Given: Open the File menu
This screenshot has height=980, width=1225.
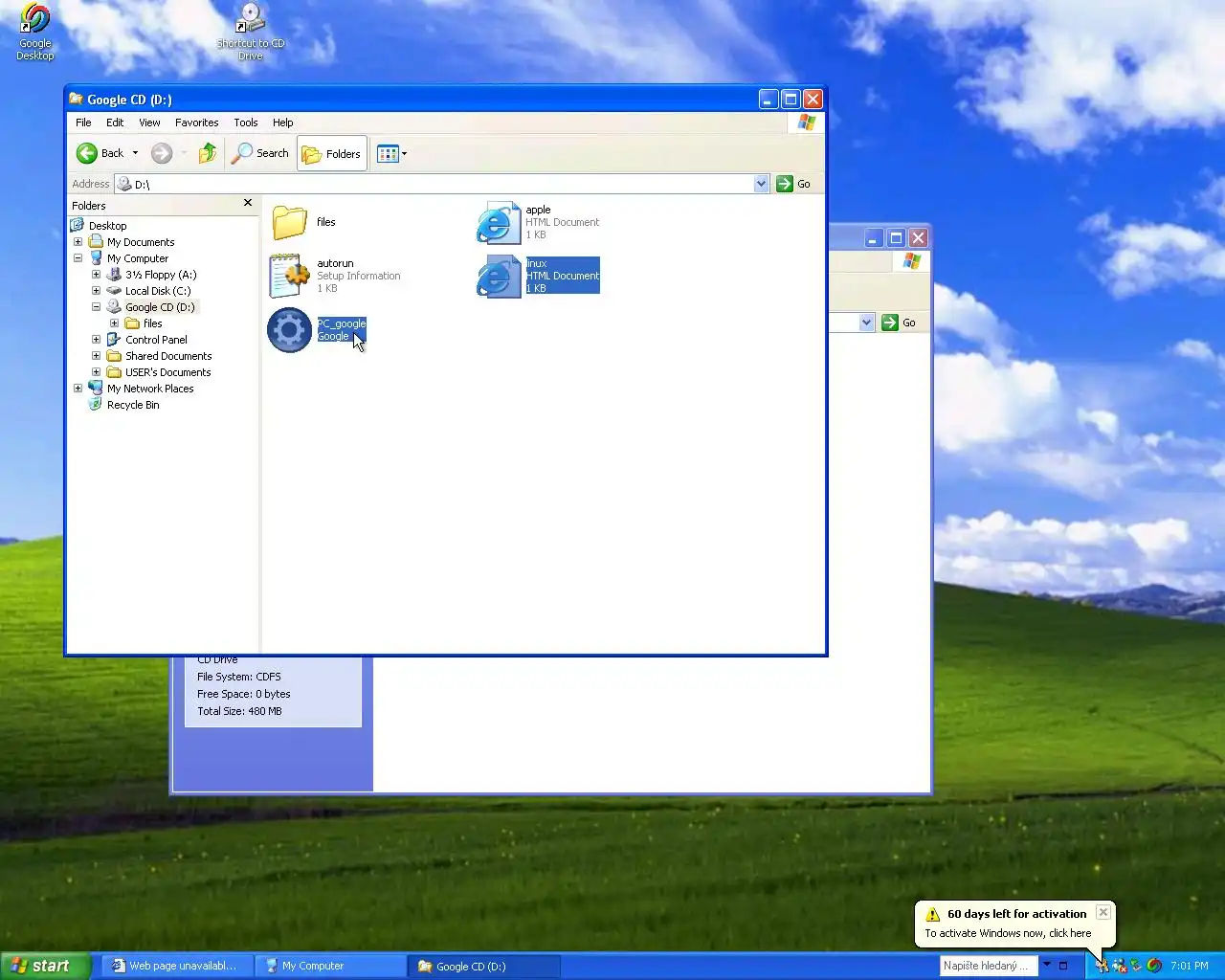Looking at the screenshot, I should [83, 122].
